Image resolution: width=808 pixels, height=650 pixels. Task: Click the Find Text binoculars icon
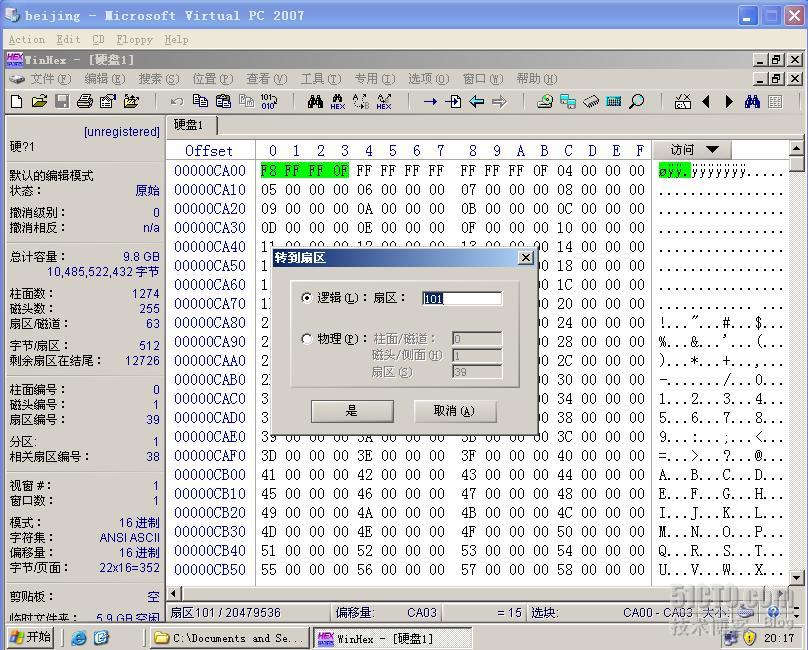[x=315, y=102]
